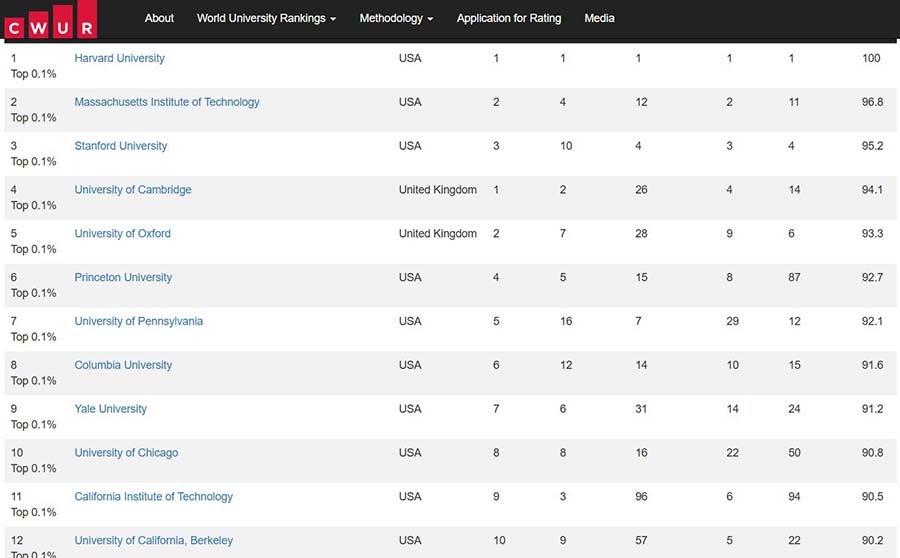Open University of California, Berkeley link
The image size is (900, 558).
pyautogui.click(x=153, y=541)
